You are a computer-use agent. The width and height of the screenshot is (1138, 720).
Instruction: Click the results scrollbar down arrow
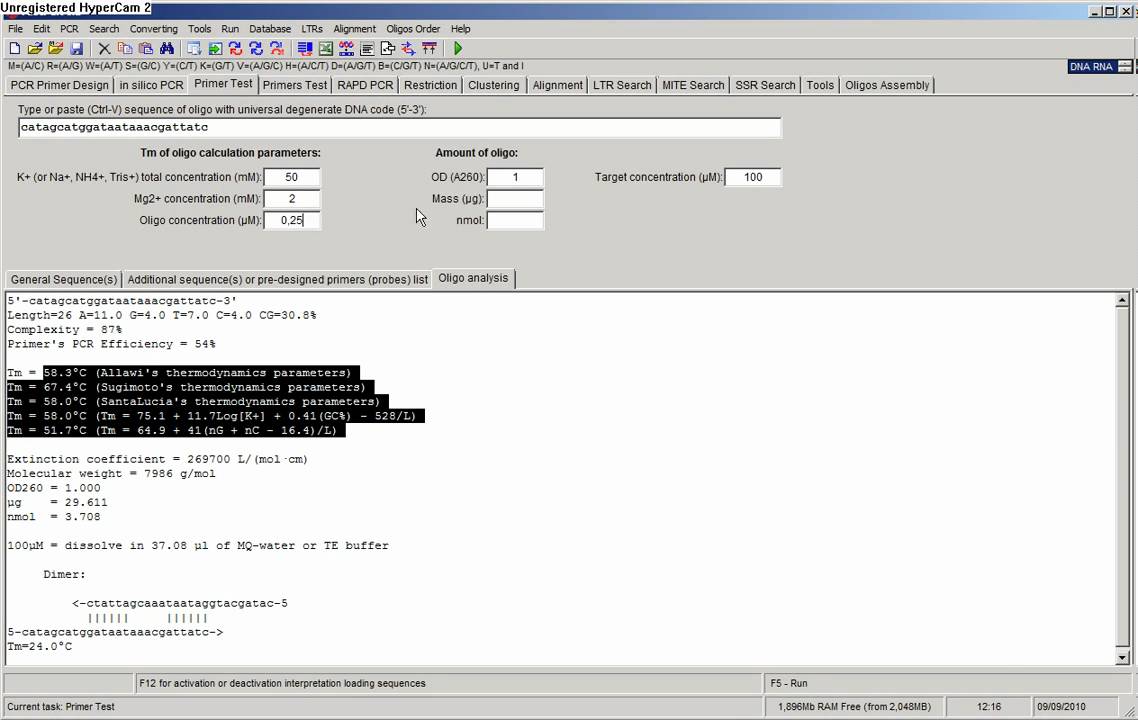click(1122, 658)
